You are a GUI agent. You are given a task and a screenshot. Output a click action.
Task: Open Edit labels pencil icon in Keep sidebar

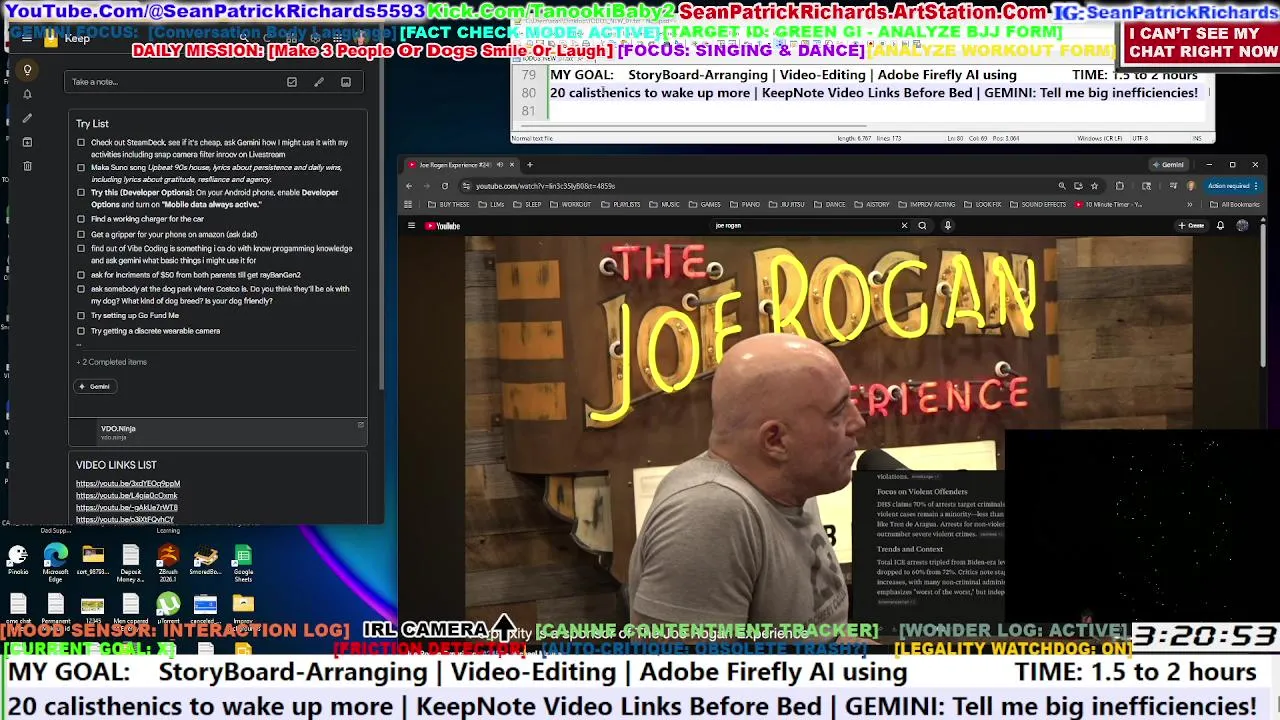[27, 118]
